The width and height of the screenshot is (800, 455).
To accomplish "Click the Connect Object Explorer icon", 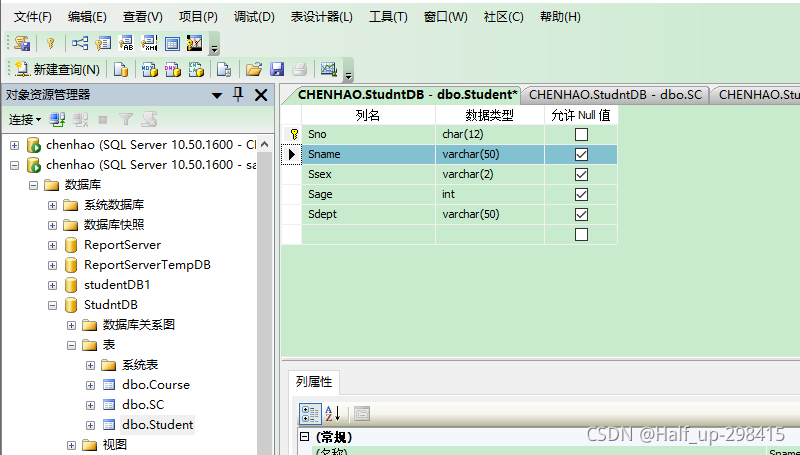I will pos(57,120).
